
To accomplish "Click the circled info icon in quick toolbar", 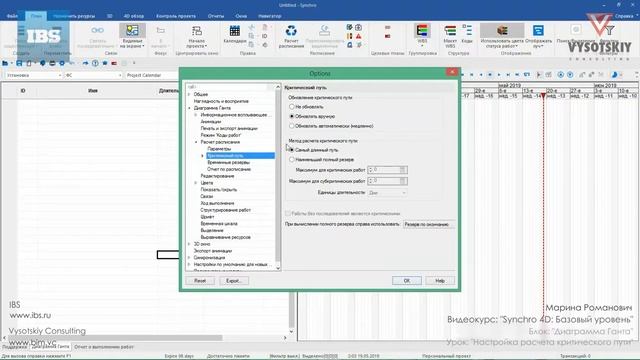I will coord(95,63).
